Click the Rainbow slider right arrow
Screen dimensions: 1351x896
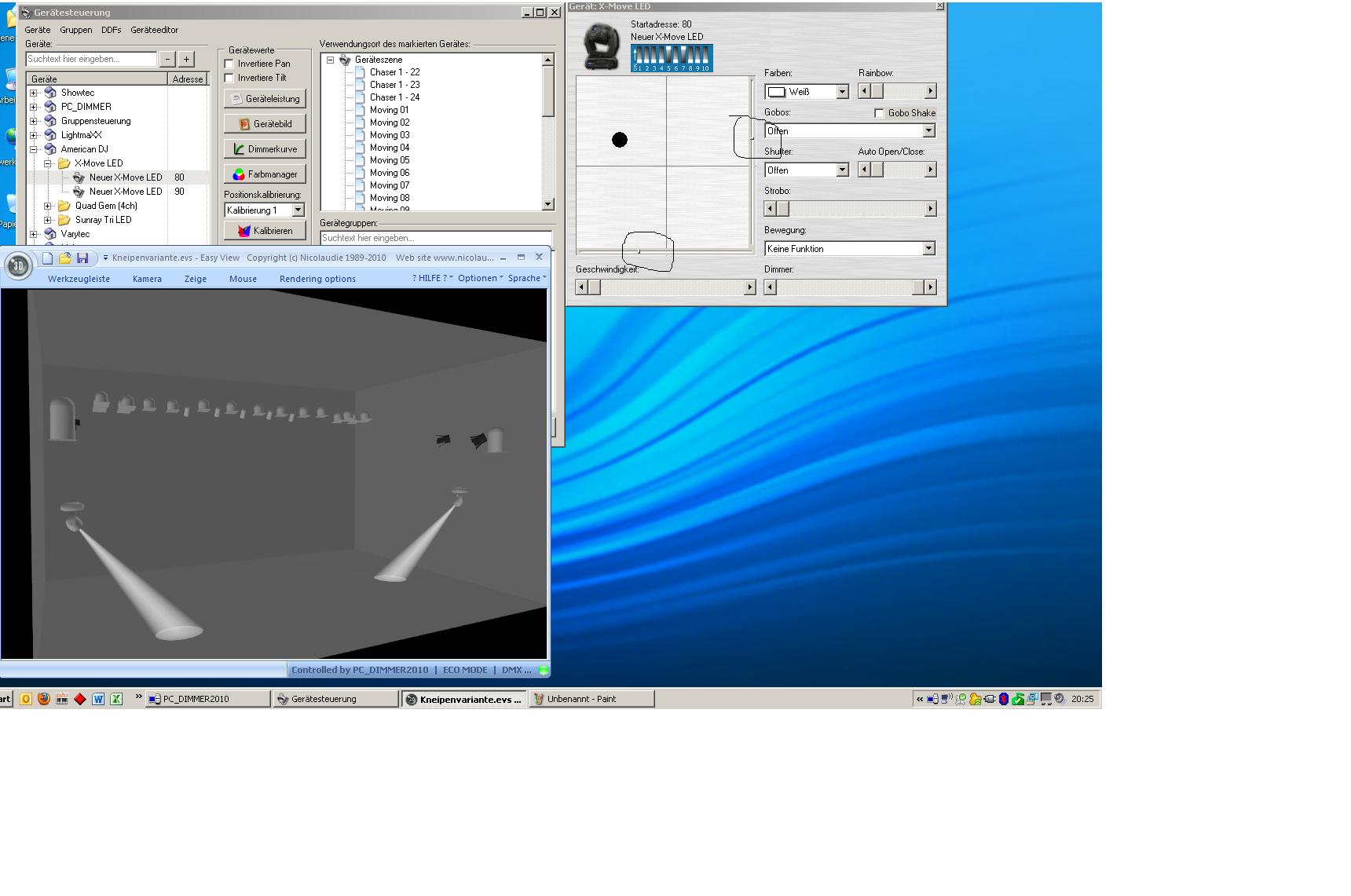click(x=931, y=91)
